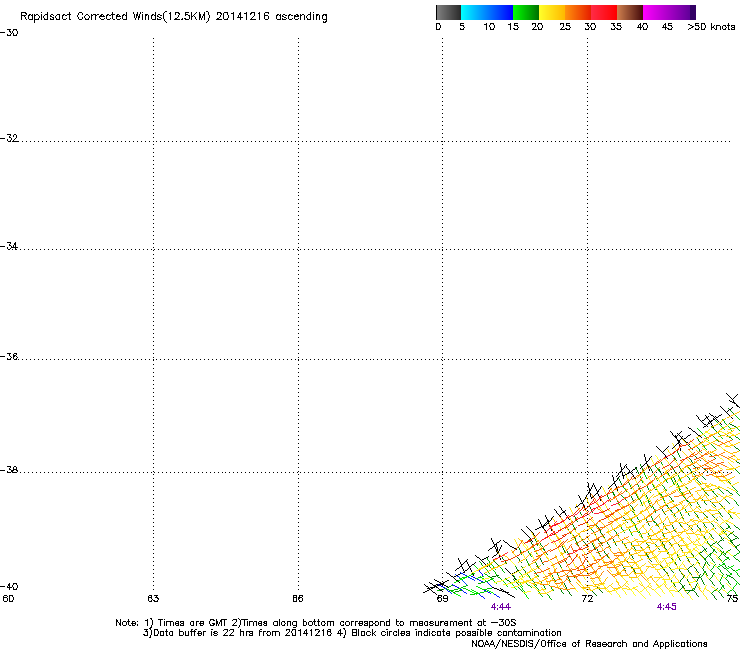Screen dimensions: 740x650
Task: Click the longitude label '63'
Action: pyautogui.click(x=153, y=599)
